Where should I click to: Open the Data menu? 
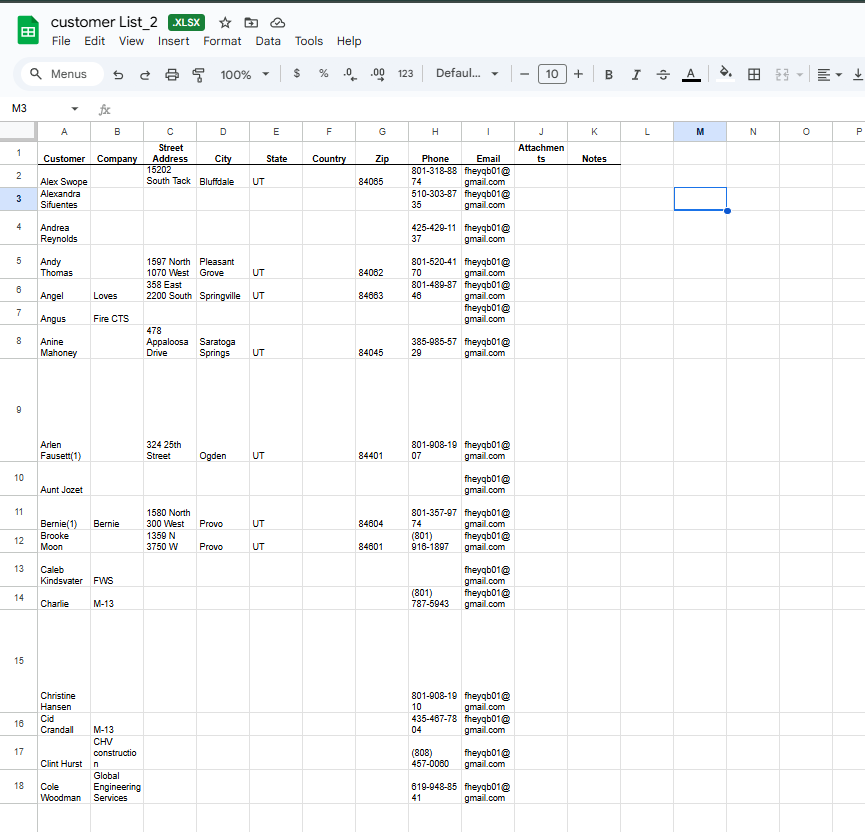pos(268,41)
